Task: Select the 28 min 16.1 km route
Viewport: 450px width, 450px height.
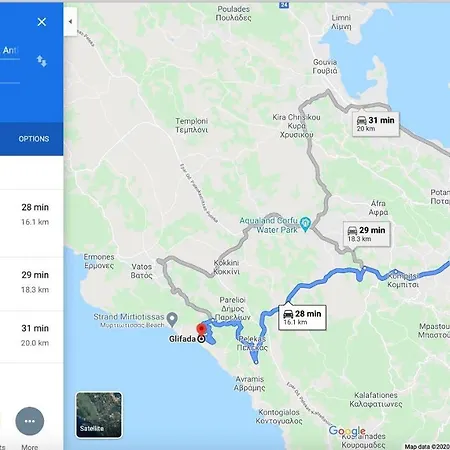Action: (31, 223)
